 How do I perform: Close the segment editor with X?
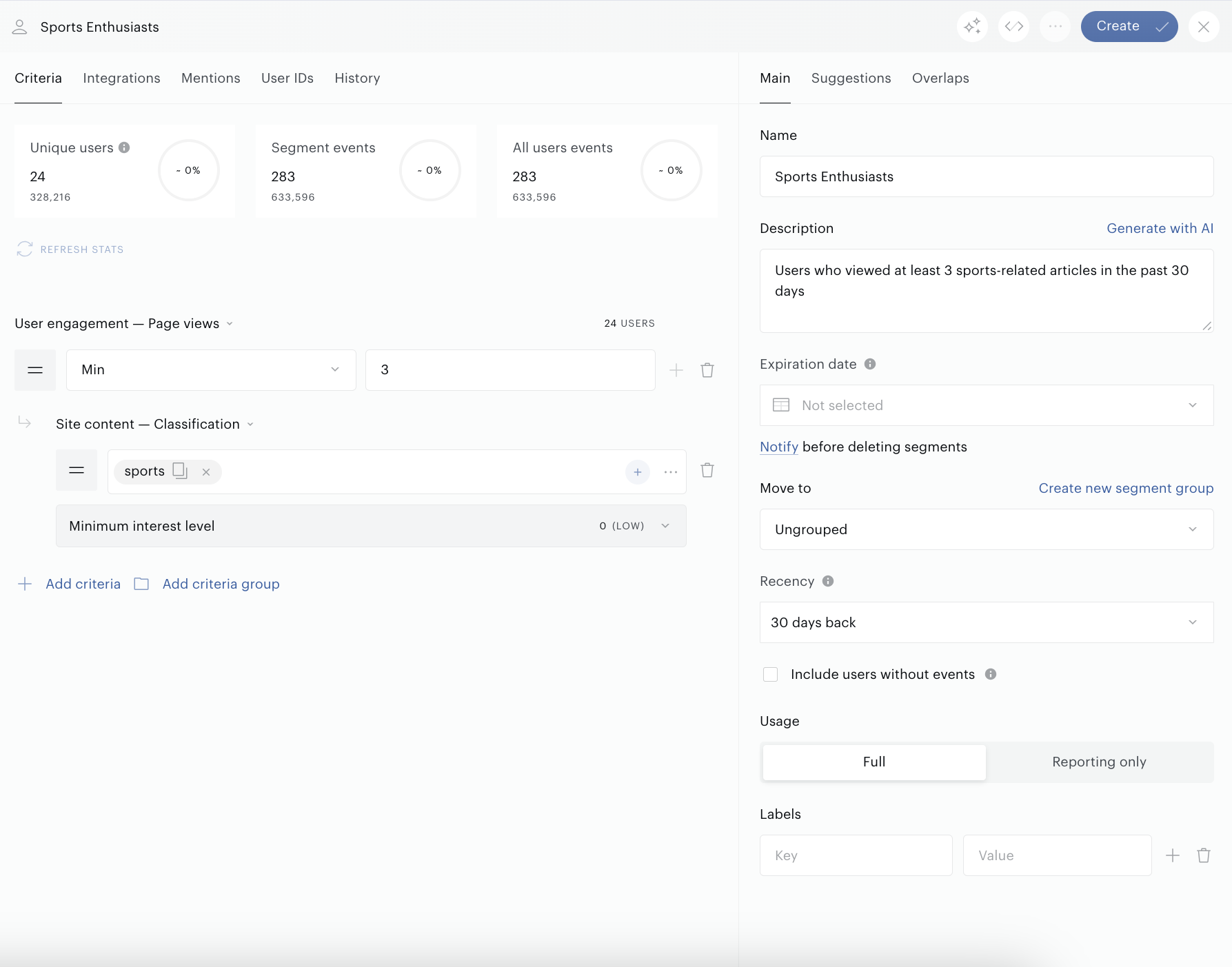[1204, 26]
